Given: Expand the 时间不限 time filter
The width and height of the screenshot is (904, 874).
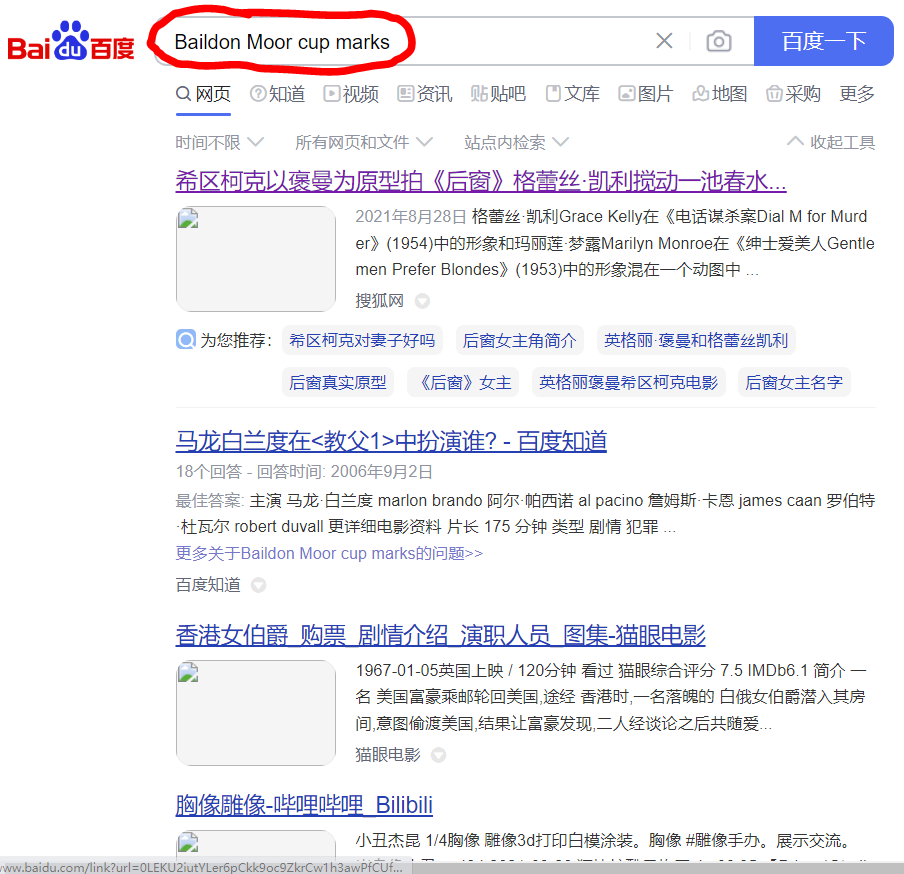Looking at the screenshot, I should pos(220,142).
